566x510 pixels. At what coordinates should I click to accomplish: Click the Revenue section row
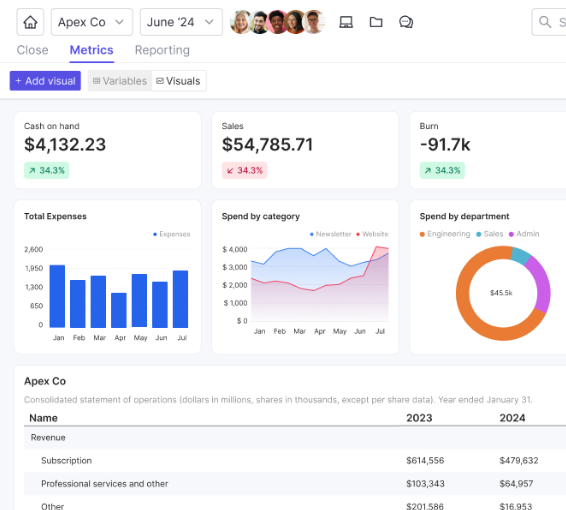(295, 437)
